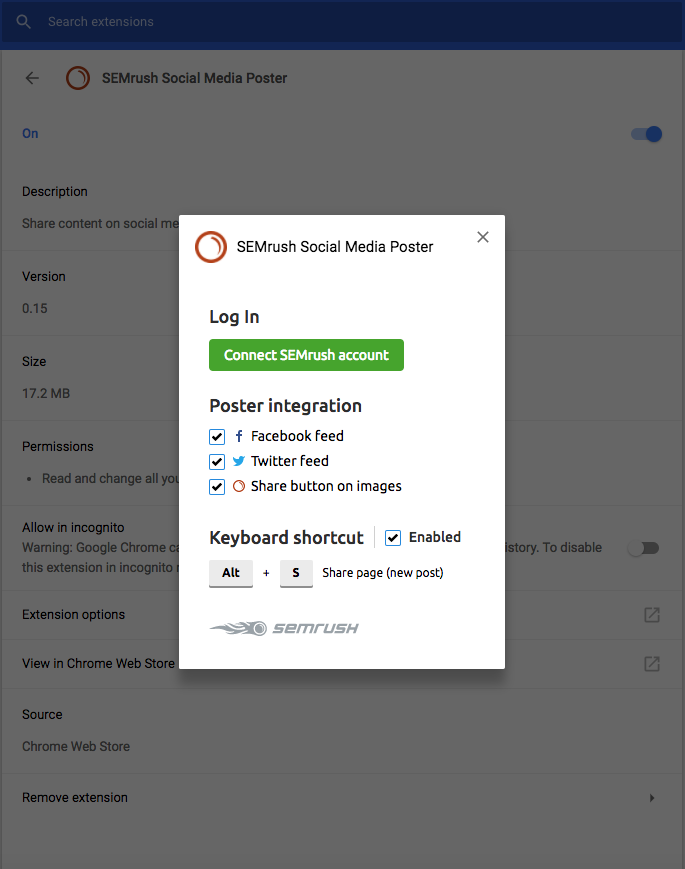Click Chrome Web Store source text
This screenshot has width=685, height=869.
click(x=76, y=747)
